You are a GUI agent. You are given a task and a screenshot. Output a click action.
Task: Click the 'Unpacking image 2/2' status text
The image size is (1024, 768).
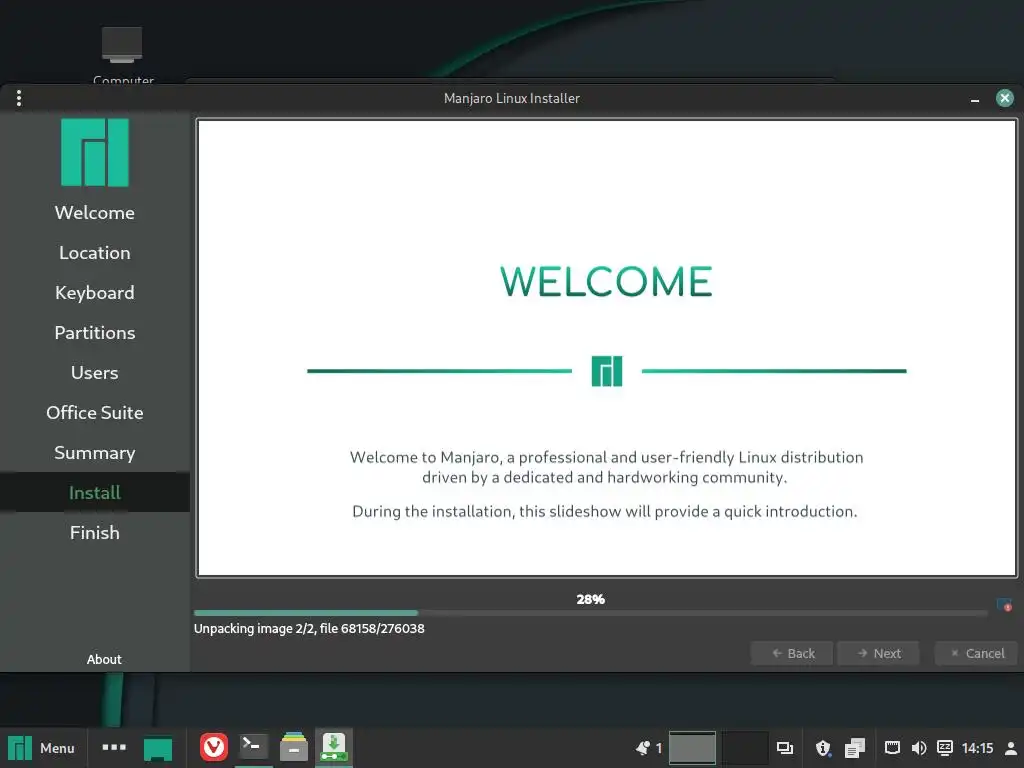309,628
